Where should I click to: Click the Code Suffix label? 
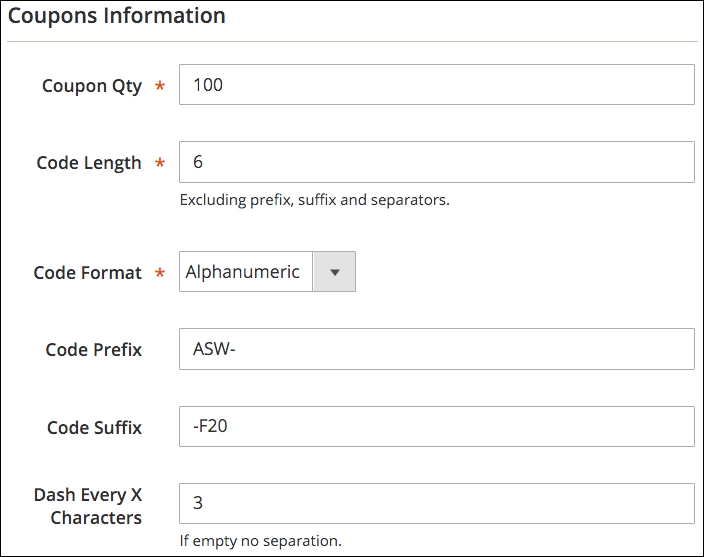[95, 428]
